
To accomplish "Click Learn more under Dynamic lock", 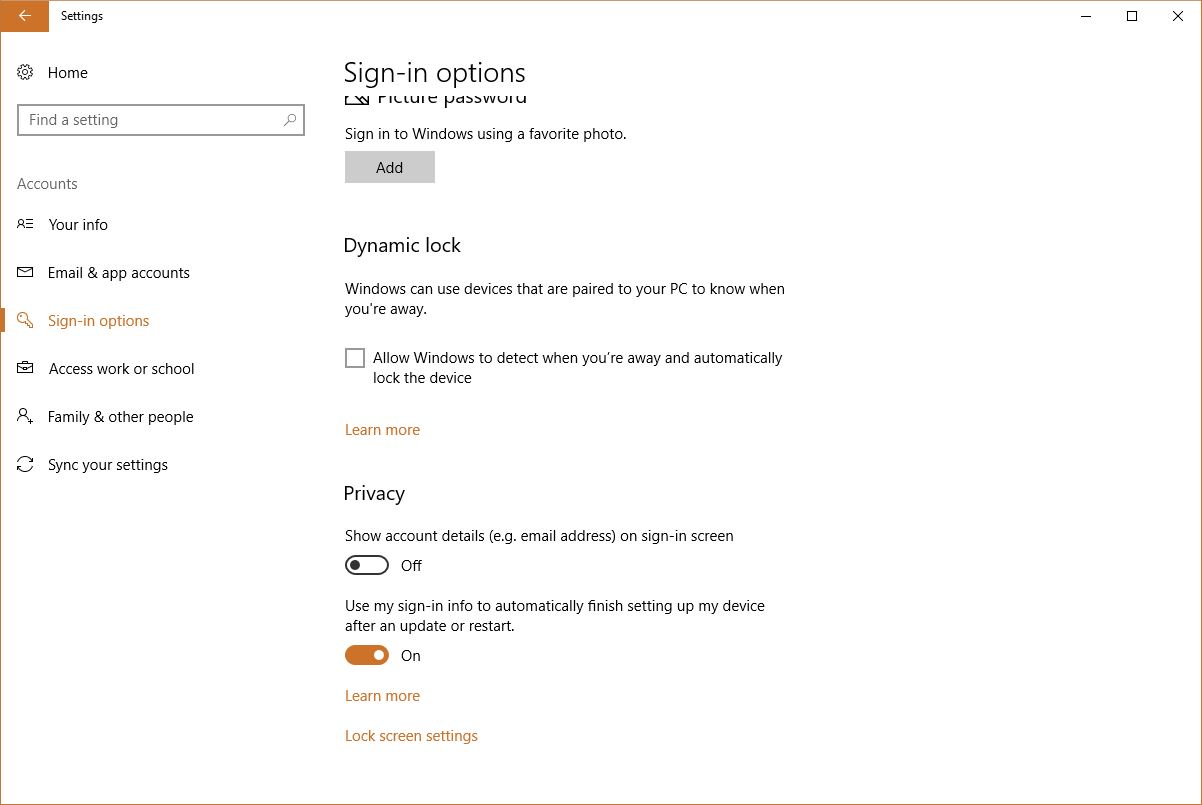I will (x=382, y=429).
